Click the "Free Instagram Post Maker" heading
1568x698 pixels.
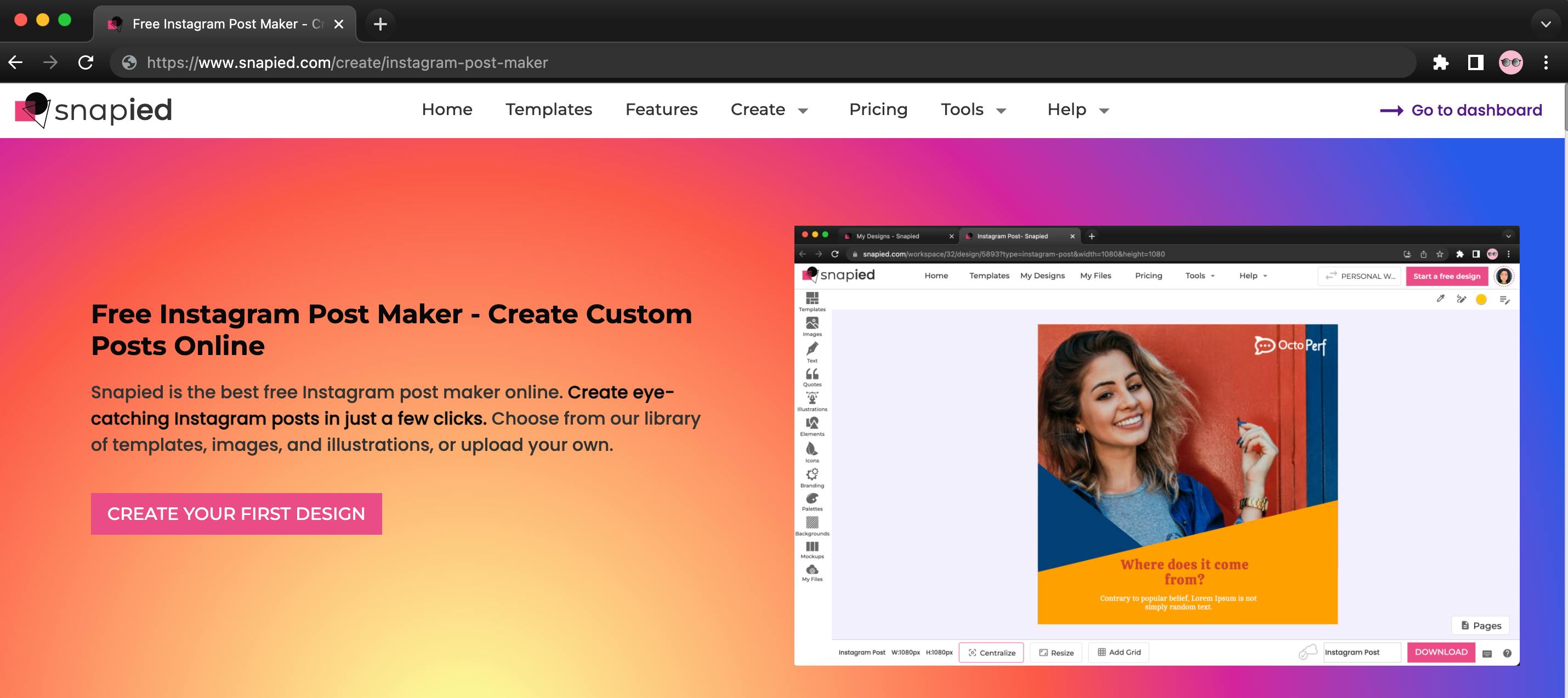click(x=391, y=330)
